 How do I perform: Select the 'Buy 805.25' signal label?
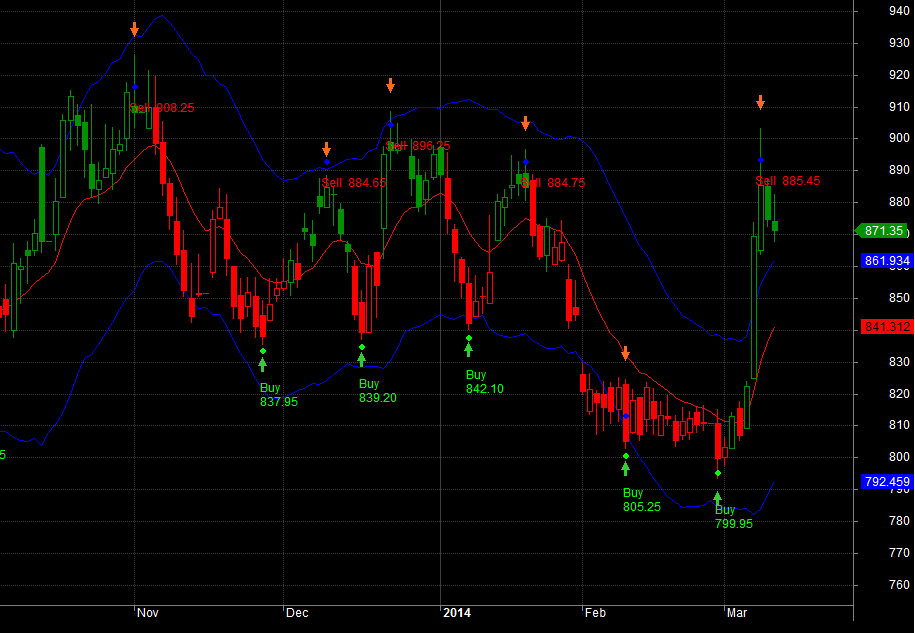(x=642, y=500)
